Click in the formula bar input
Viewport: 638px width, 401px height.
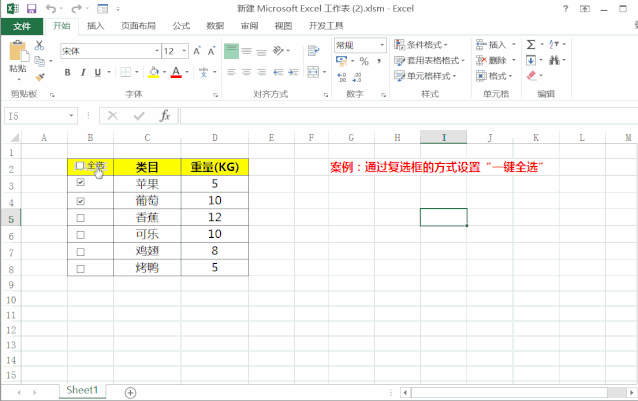point(409,116)
